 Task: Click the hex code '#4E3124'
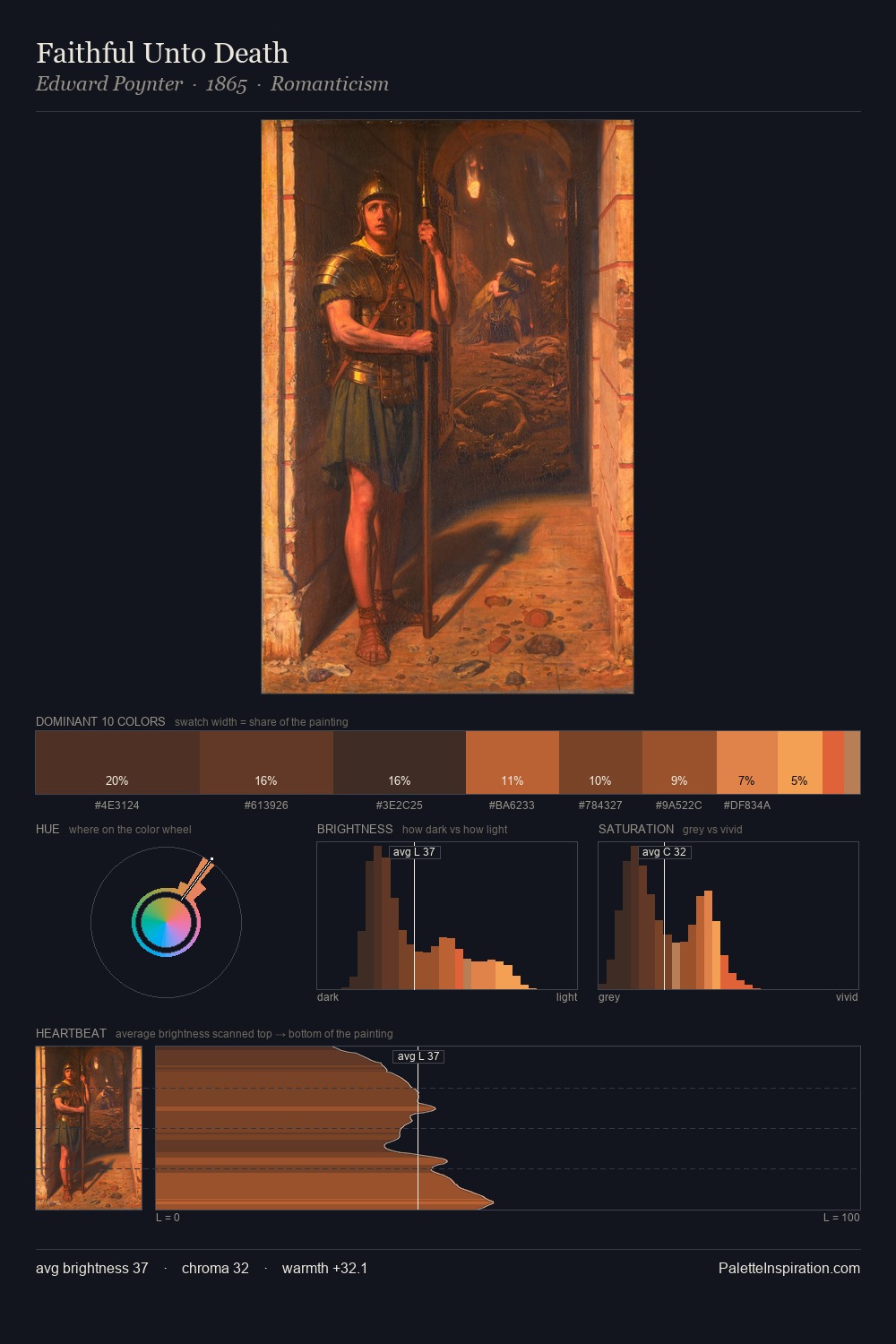click(117, 806)
